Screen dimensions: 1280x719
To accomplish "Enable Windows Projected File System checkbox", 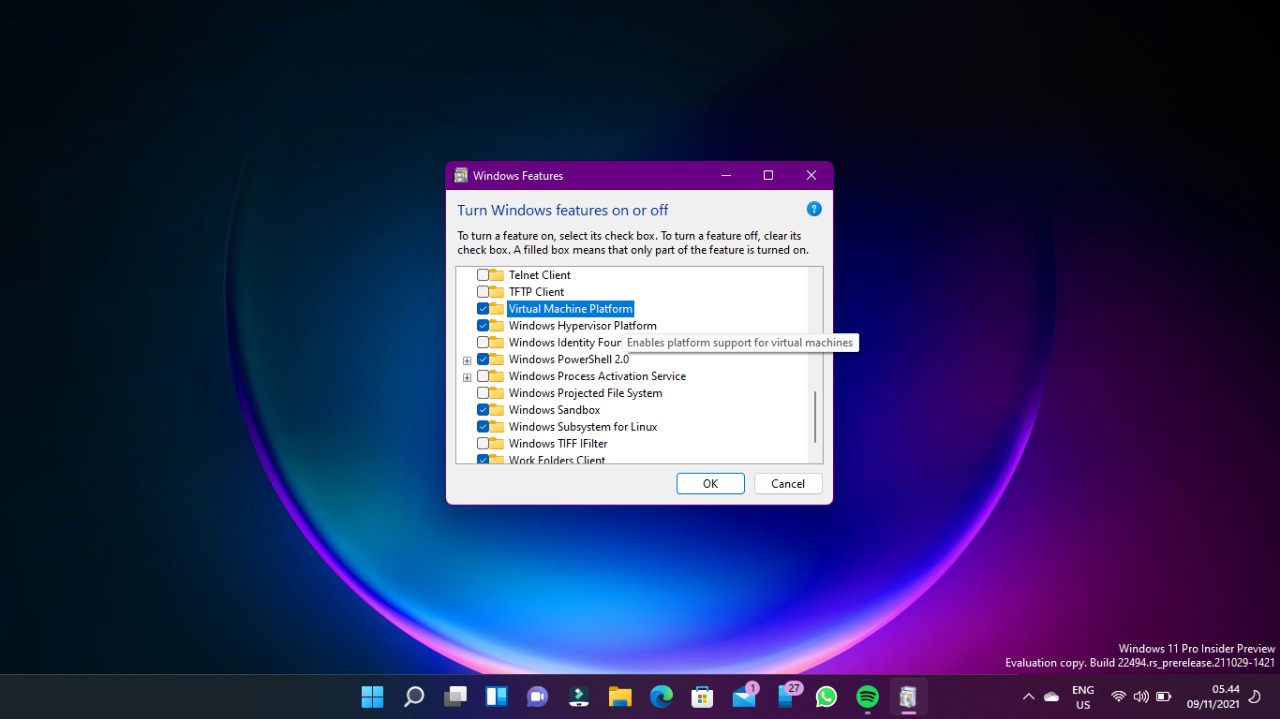I will pyautogui.click(x=483, y=393).
